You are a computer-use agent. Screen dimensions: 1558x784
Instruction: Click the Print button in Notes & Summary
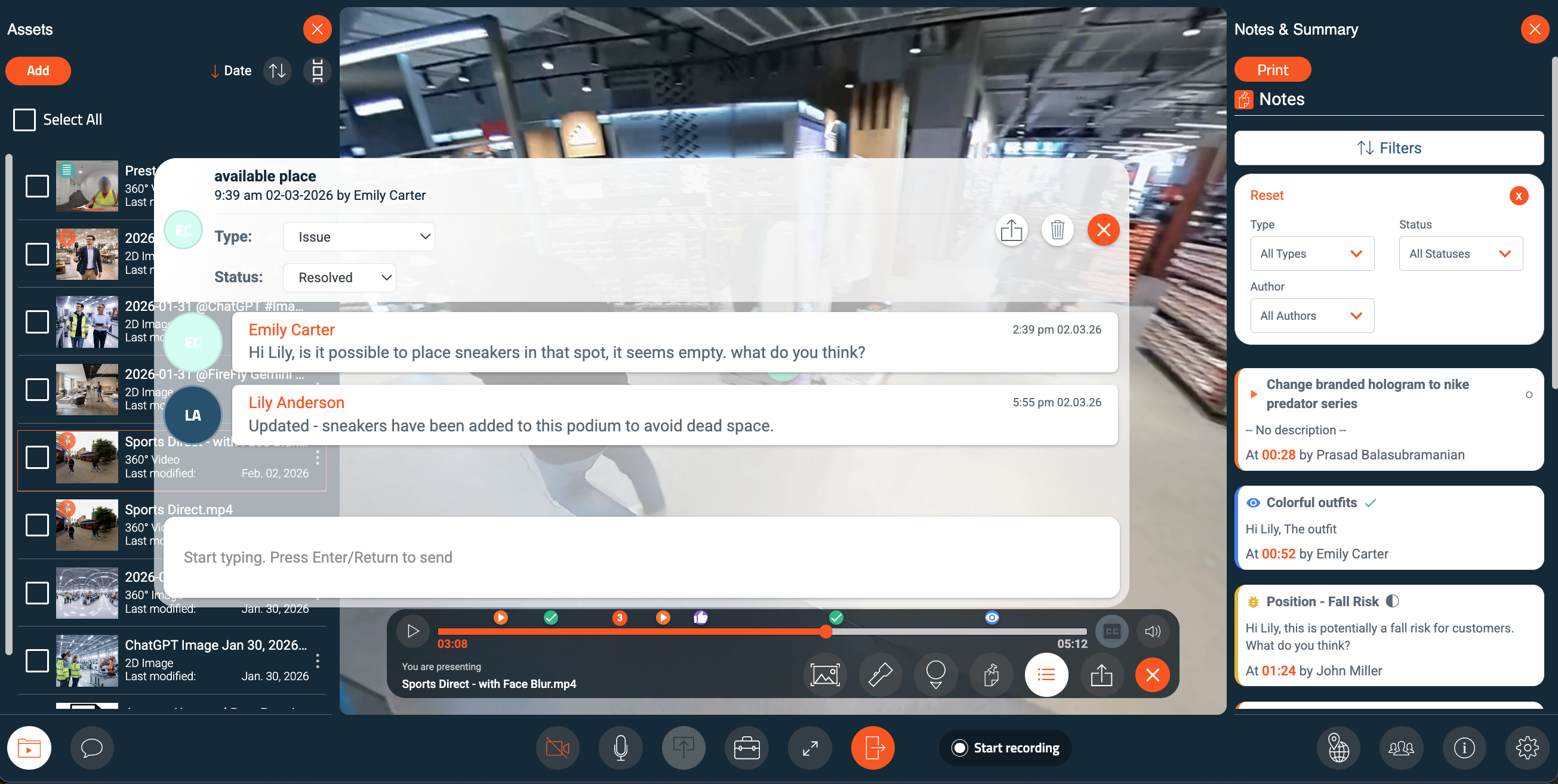(x=1272, y=69)
